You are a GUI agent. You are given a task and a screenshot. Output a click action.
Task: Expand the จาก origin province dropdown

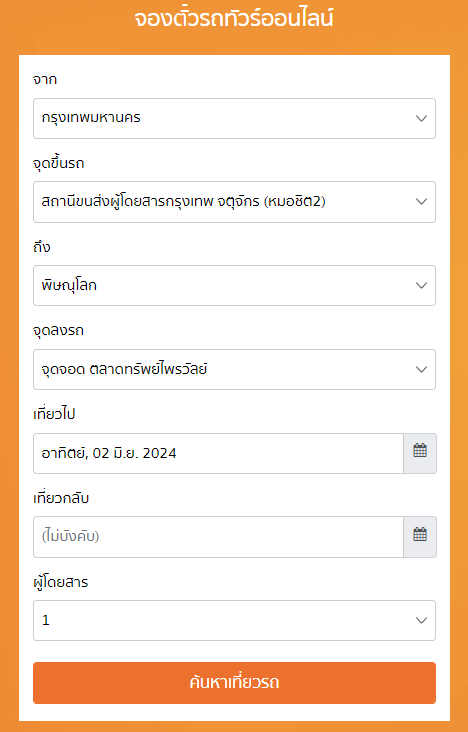[234, 119]
